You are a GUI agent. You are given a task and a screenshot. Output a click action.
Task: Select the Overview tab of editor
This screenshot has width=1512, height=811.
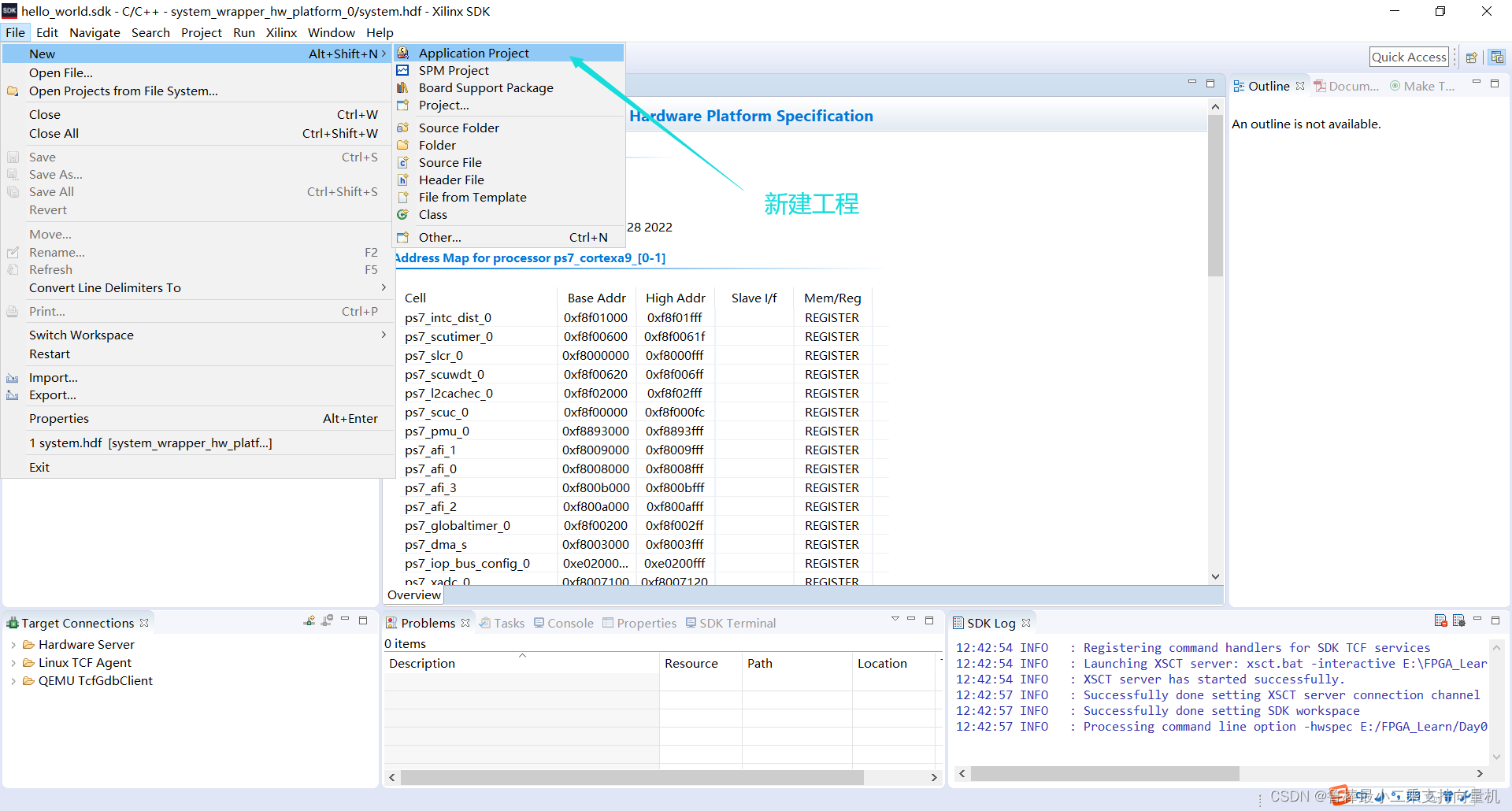[414, 595]
